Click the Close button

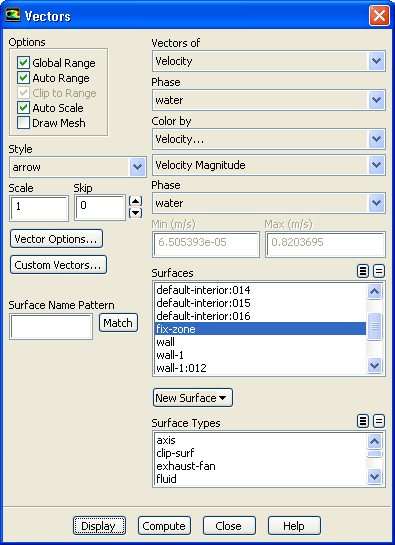coord(229,526)
